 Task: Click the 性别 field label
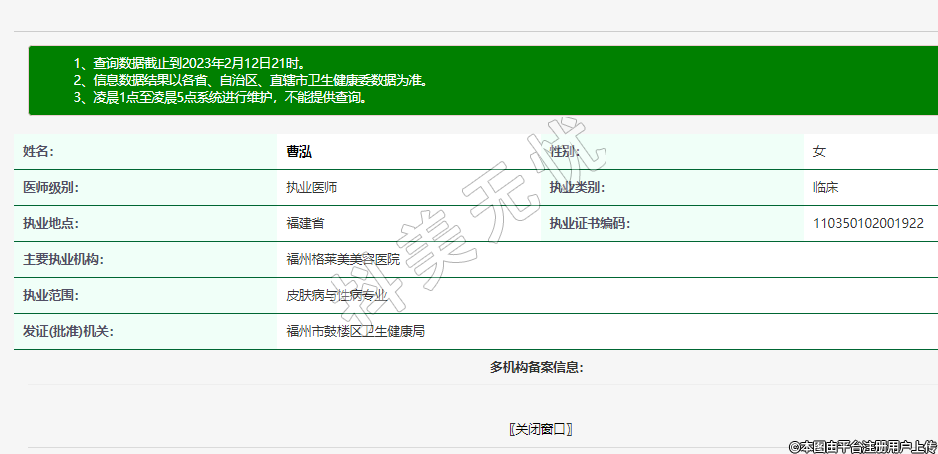click(x=564, y=151)
